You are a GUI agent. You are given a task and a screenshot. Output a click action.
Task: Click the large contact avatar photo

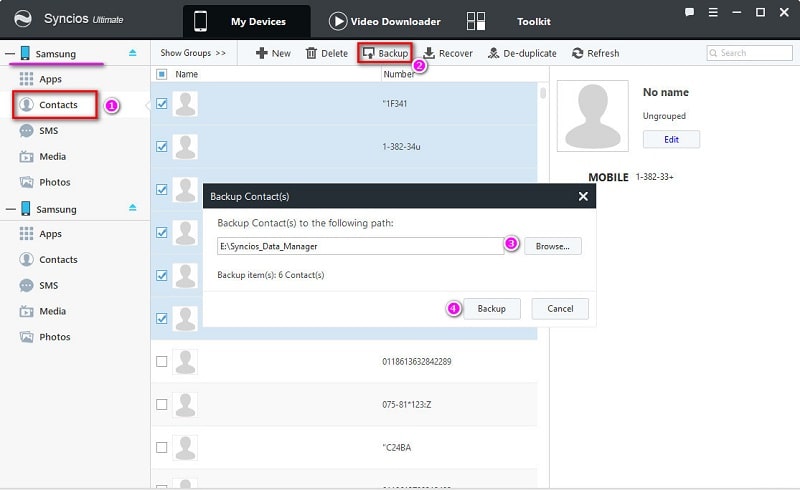coord(592,116)
